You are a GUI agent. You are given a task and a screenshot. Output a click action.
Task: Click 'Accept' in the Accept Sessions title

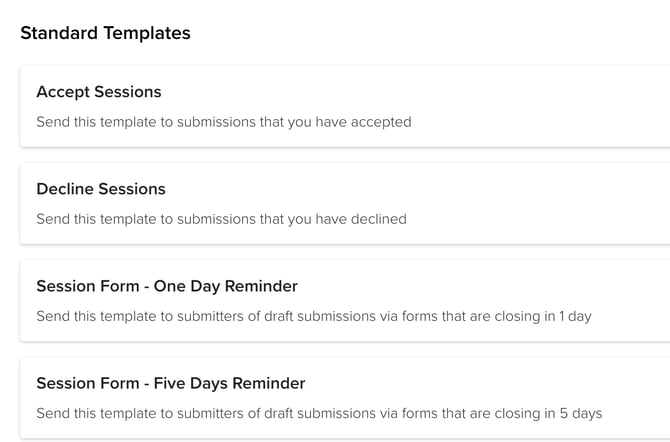(63, 92)
